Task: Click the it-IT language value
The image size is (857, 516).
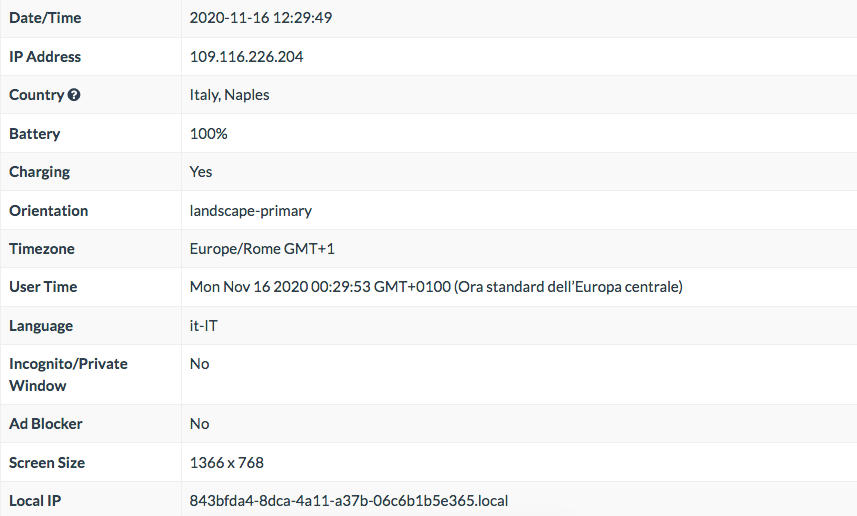Action: tap(203, 326)
